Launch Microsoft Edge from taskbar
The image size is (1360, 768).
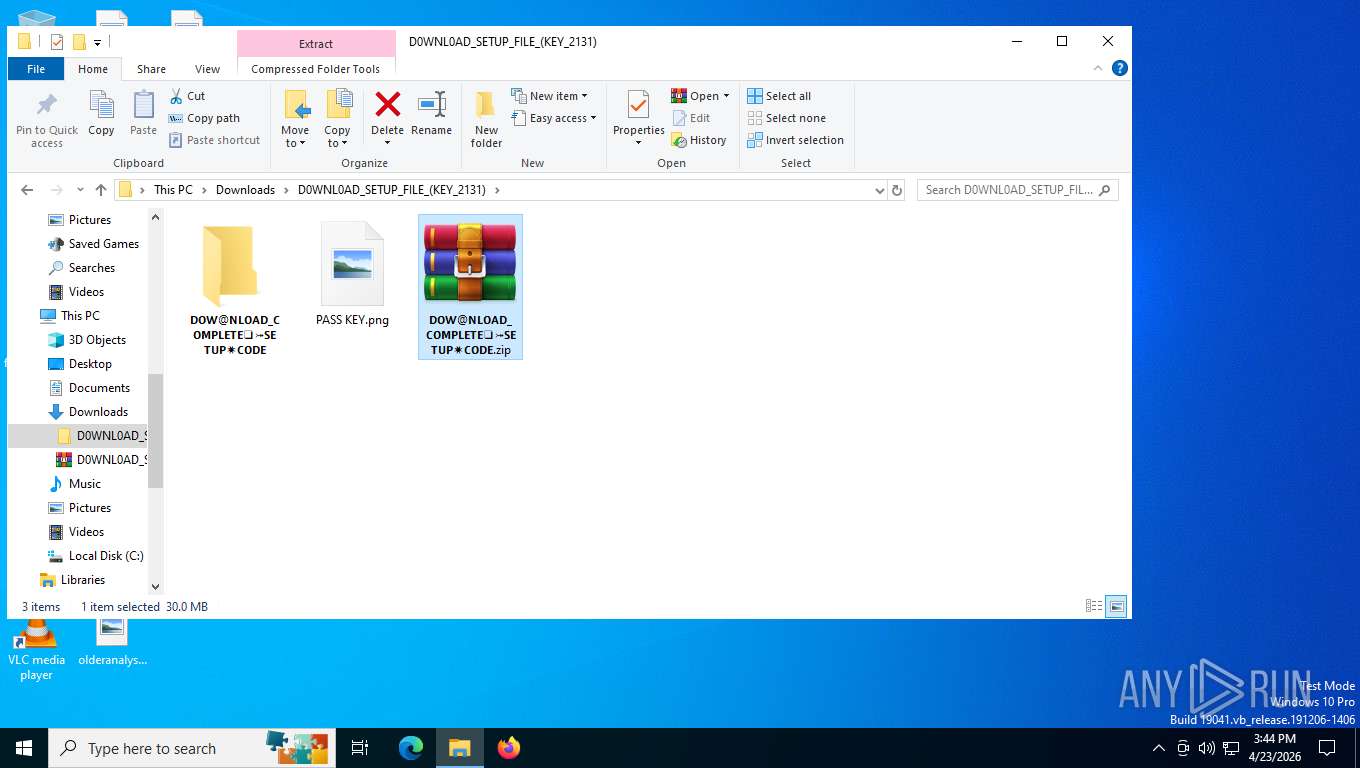click(411, 748)
